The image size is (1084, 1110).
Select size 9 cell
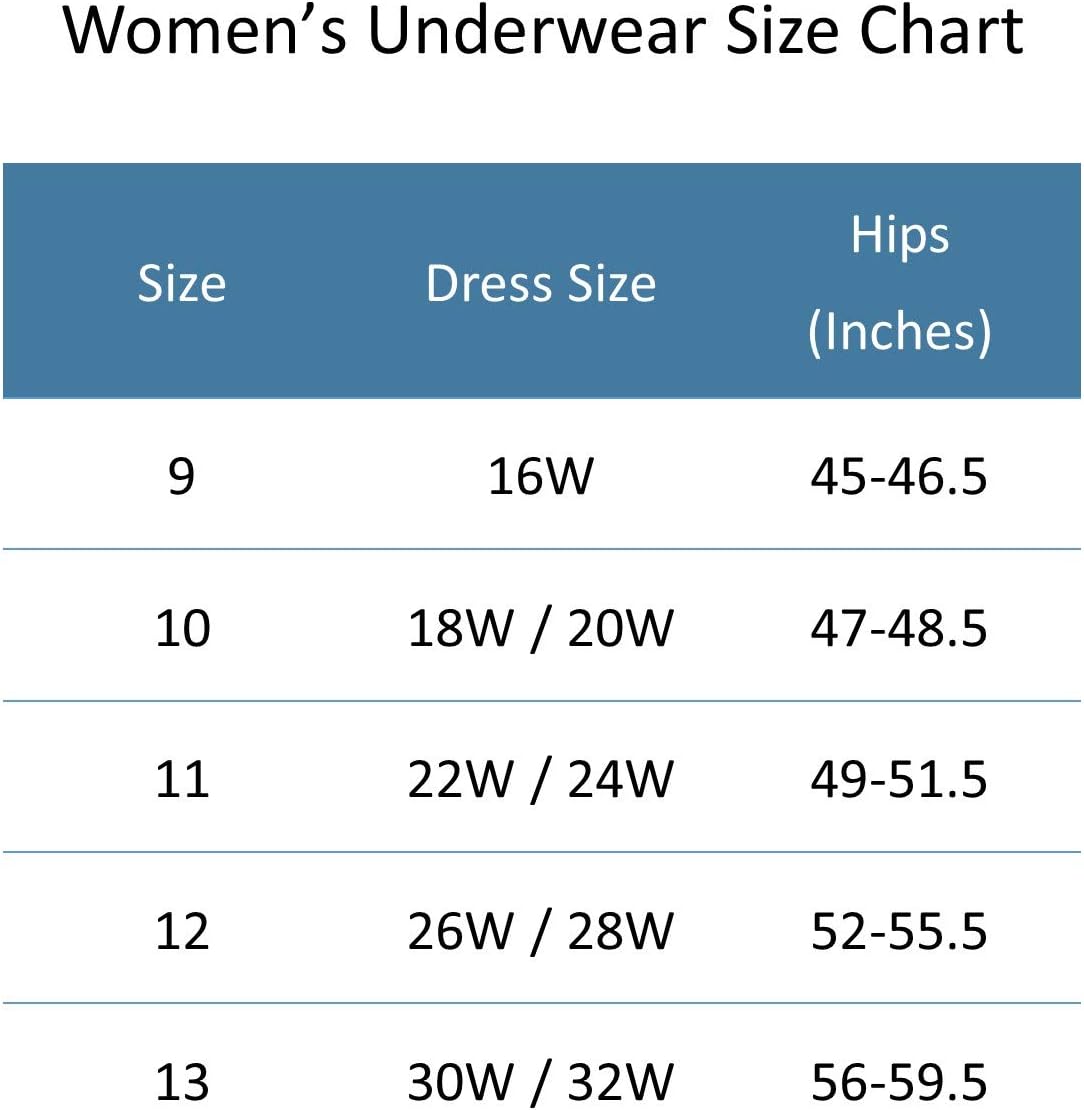pyautogui.click(x=181, y=477)
